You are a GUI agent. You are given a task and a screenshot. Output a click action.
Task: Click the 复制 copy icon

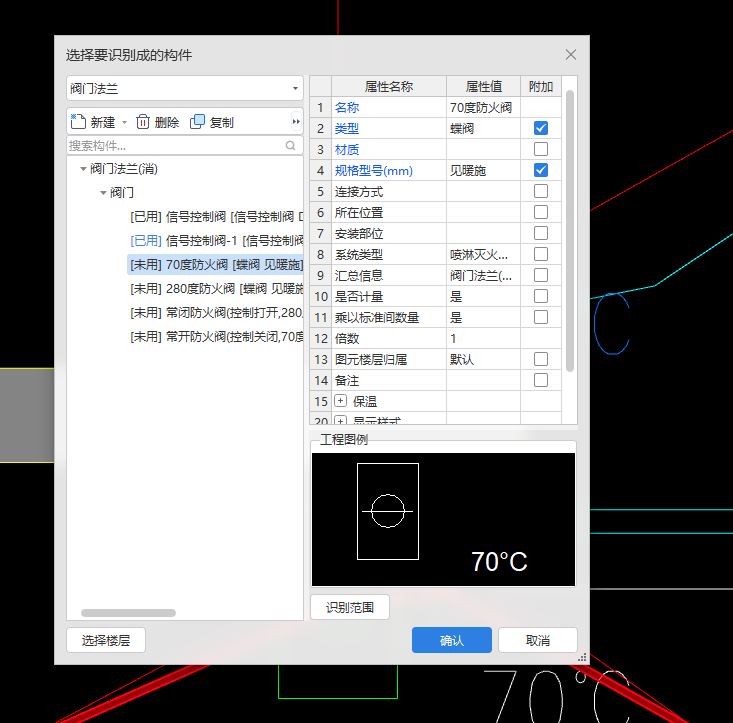click(197, 122)
